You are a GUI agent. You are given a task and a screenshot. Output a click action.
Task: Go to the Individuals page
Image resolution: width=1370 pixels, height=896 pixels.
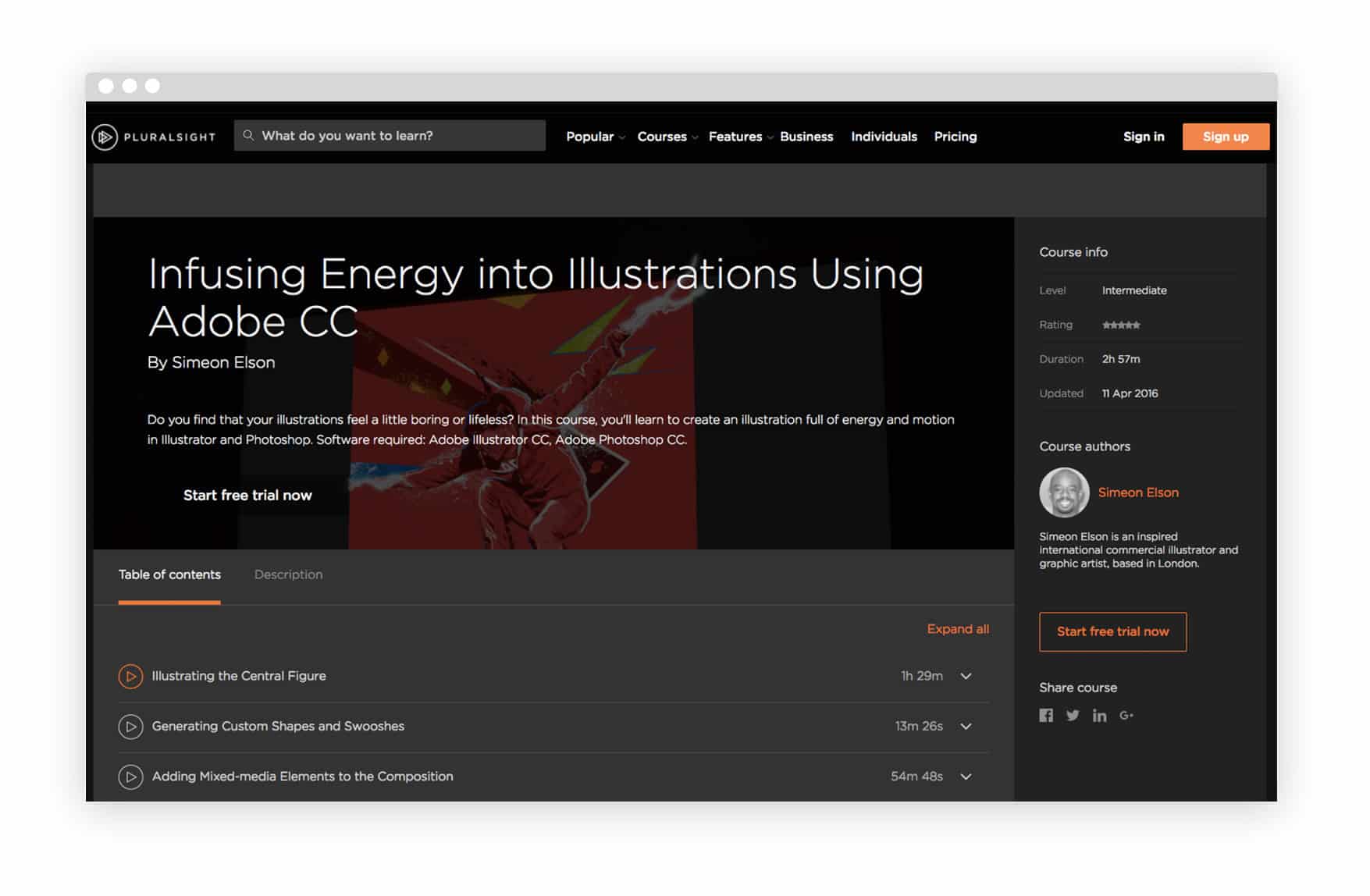[884, 137]
